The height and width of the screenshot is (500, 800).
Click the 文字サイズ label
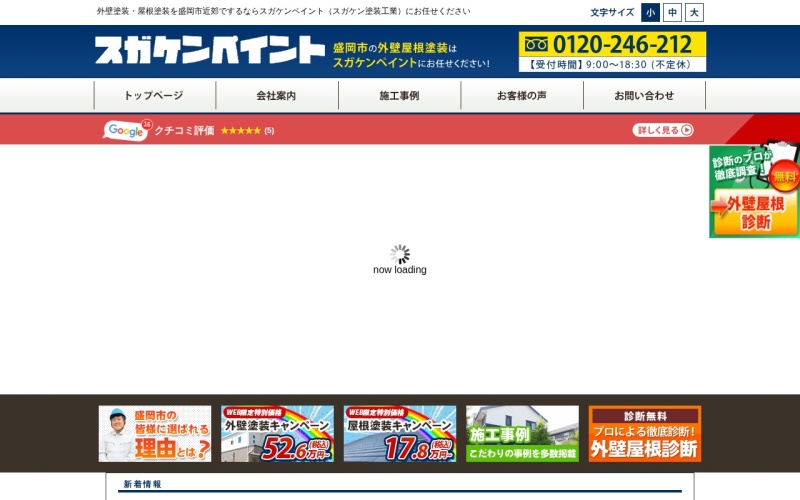[x=612, y=13]
